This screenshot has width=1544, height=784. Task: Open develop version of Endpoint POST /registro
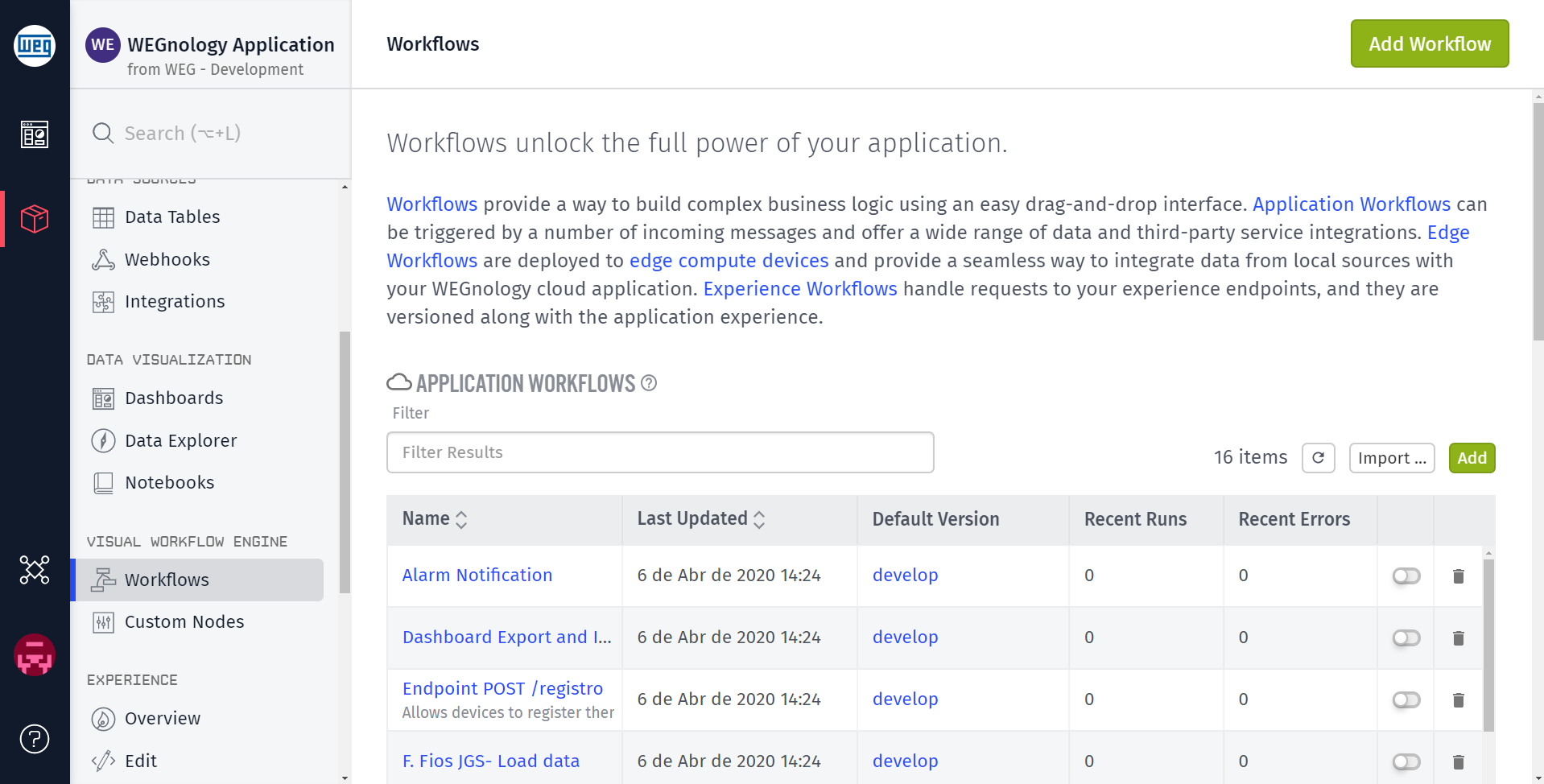tap(906, 699)
